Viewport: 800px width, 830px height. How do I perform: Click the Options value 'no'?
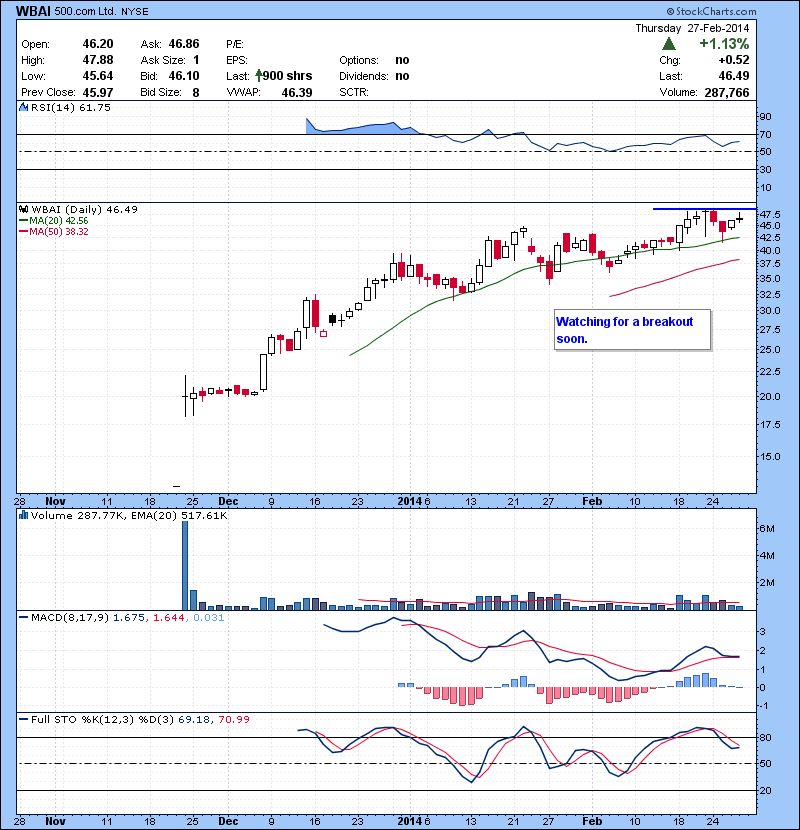tap(402, 60)
